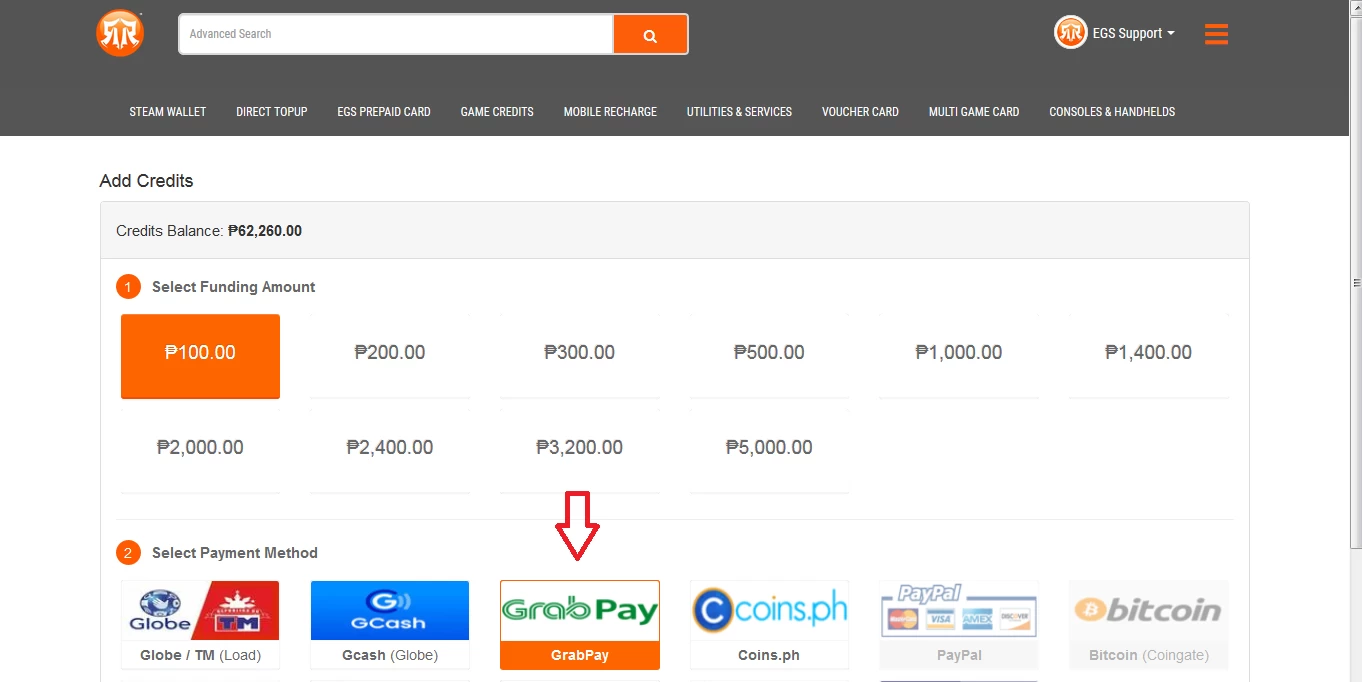
Task: Click the Globe / TM (Load) label
Action: [x=200, y=655]
